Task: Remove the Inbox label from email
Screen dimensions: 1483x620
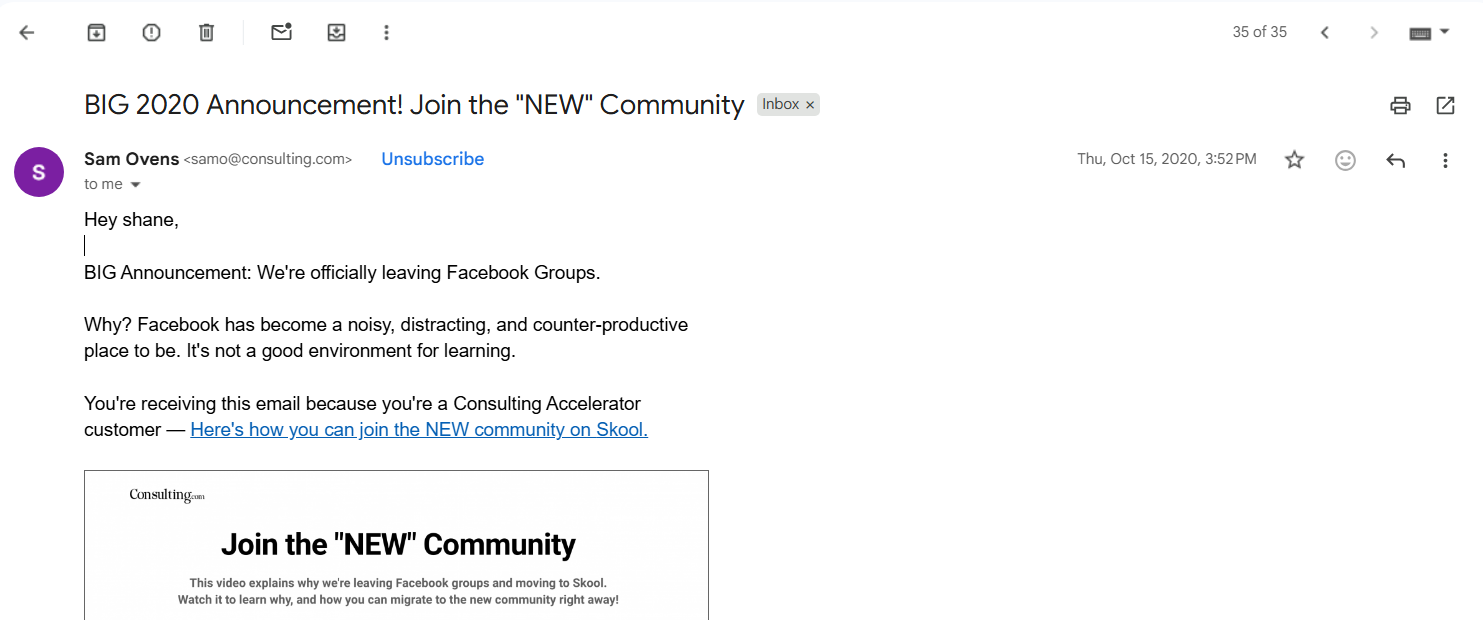Action: tap(810, 105)
